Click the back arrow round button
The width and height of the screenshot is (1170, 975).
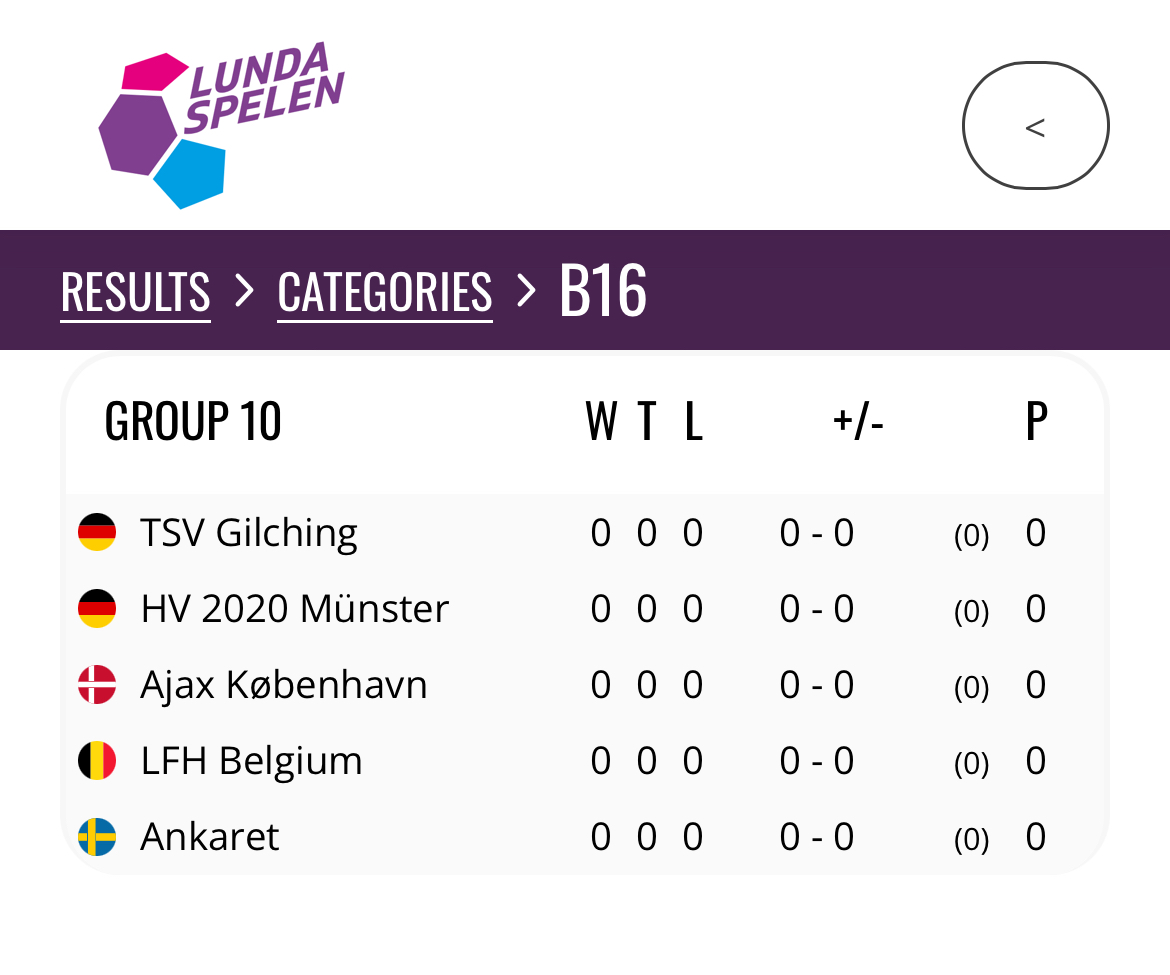point(1036,125)
